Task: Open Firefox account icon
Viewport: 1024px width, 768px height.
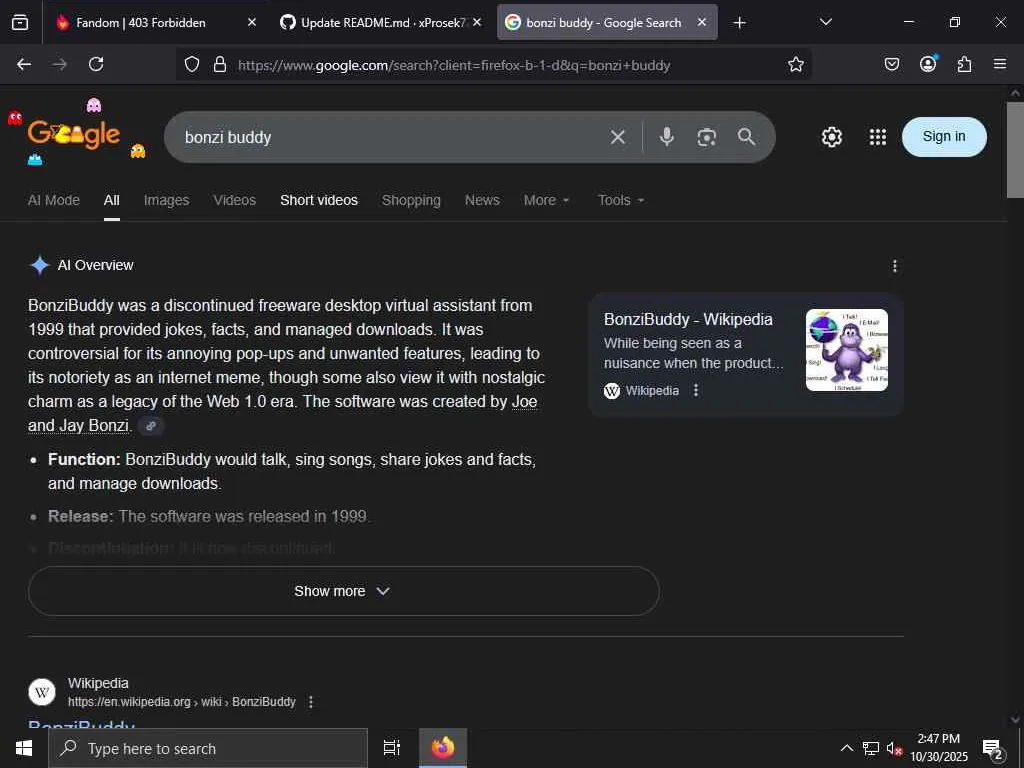Action: click(x=928, y=64)
